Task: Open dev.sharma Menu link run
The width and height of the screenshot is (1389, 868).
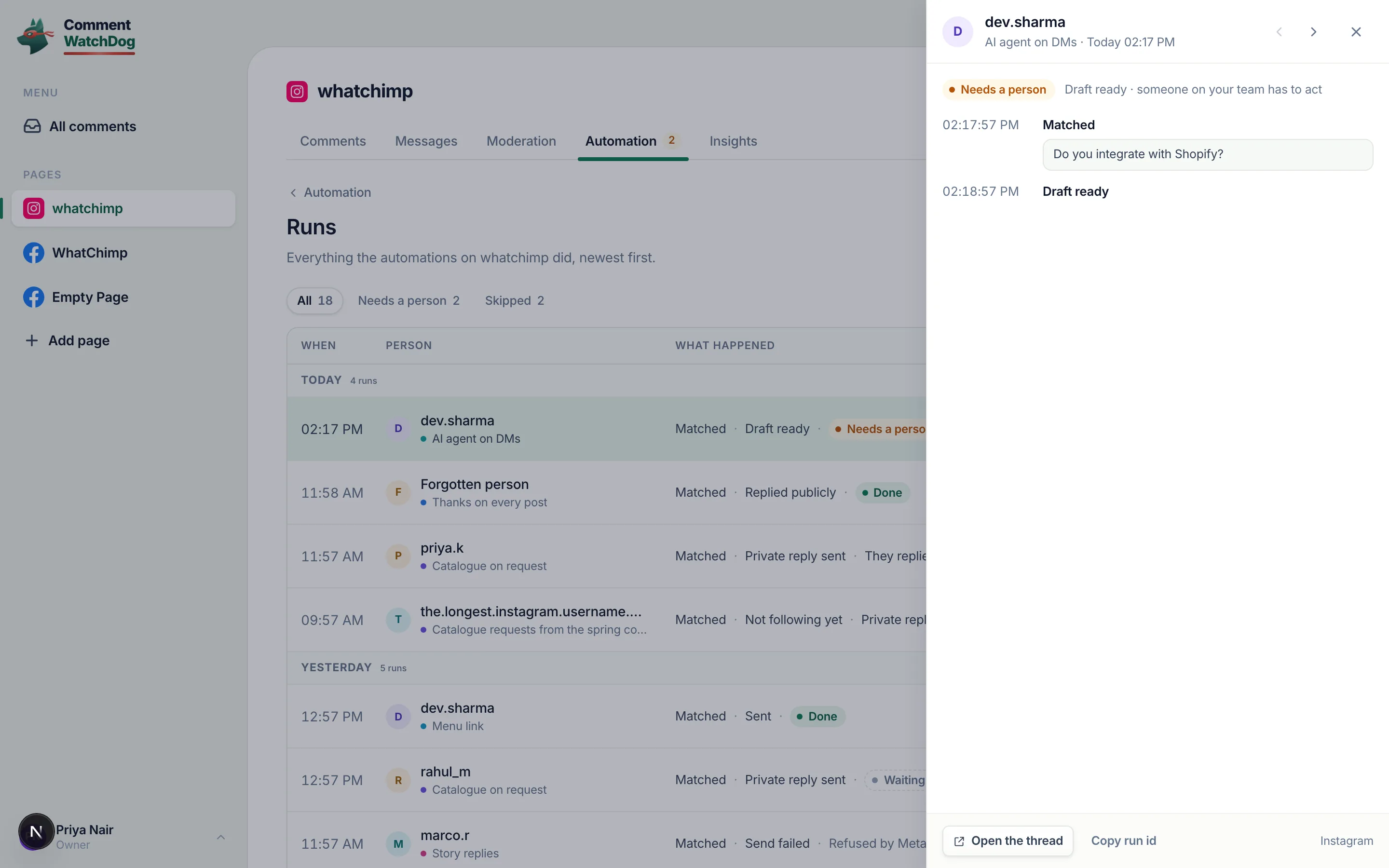Action: (606, 717)
